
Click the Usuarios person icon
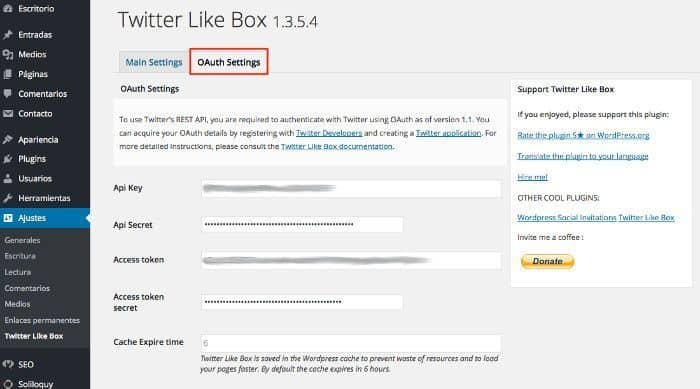(x=8, y=179)
